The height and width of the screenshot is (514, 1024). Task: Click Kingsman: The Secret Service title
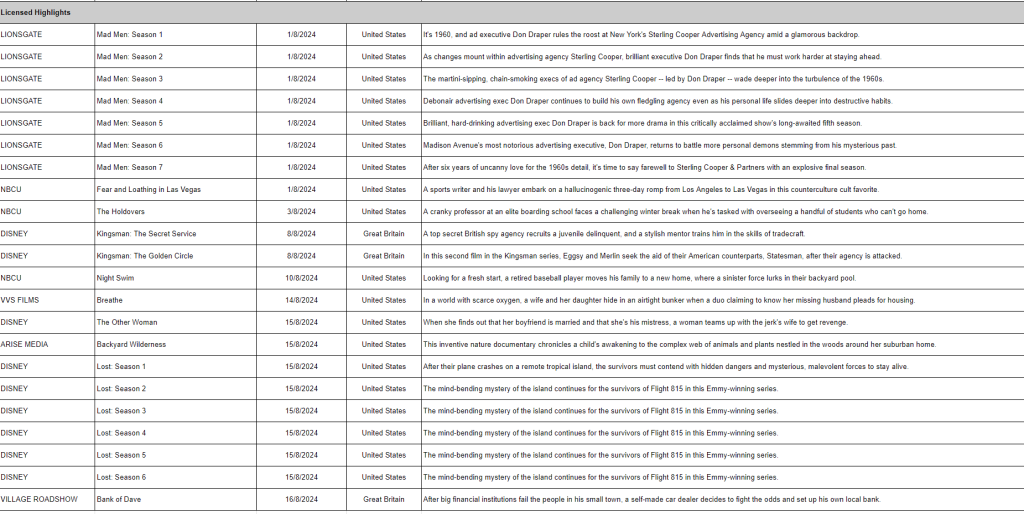pos(146,234)
